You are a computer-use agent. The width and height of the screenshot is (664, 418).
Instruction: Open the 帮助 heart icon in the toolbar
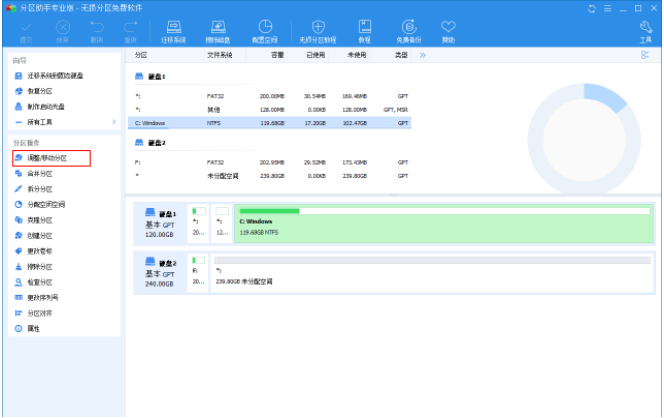coord(448,30)
